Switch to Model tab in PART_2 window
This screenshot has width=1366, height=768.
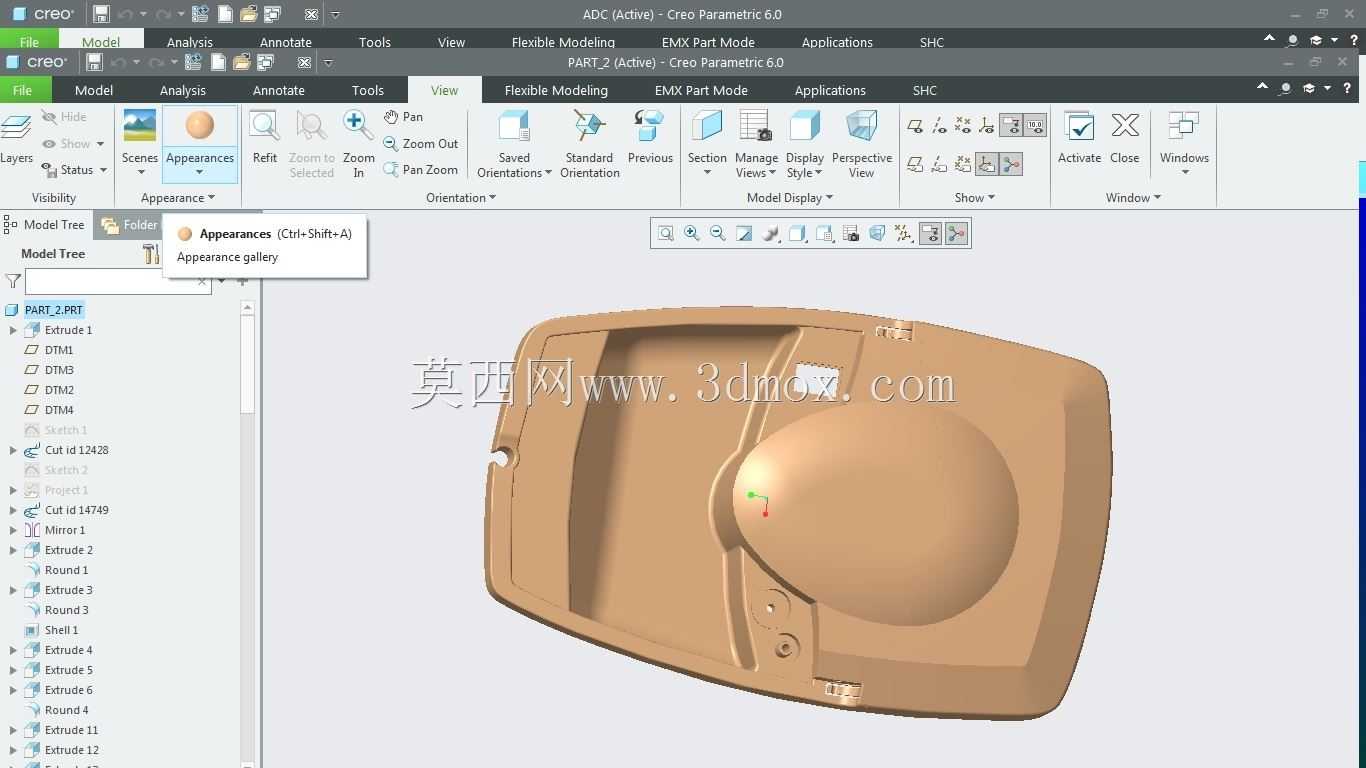click(94, 90)
